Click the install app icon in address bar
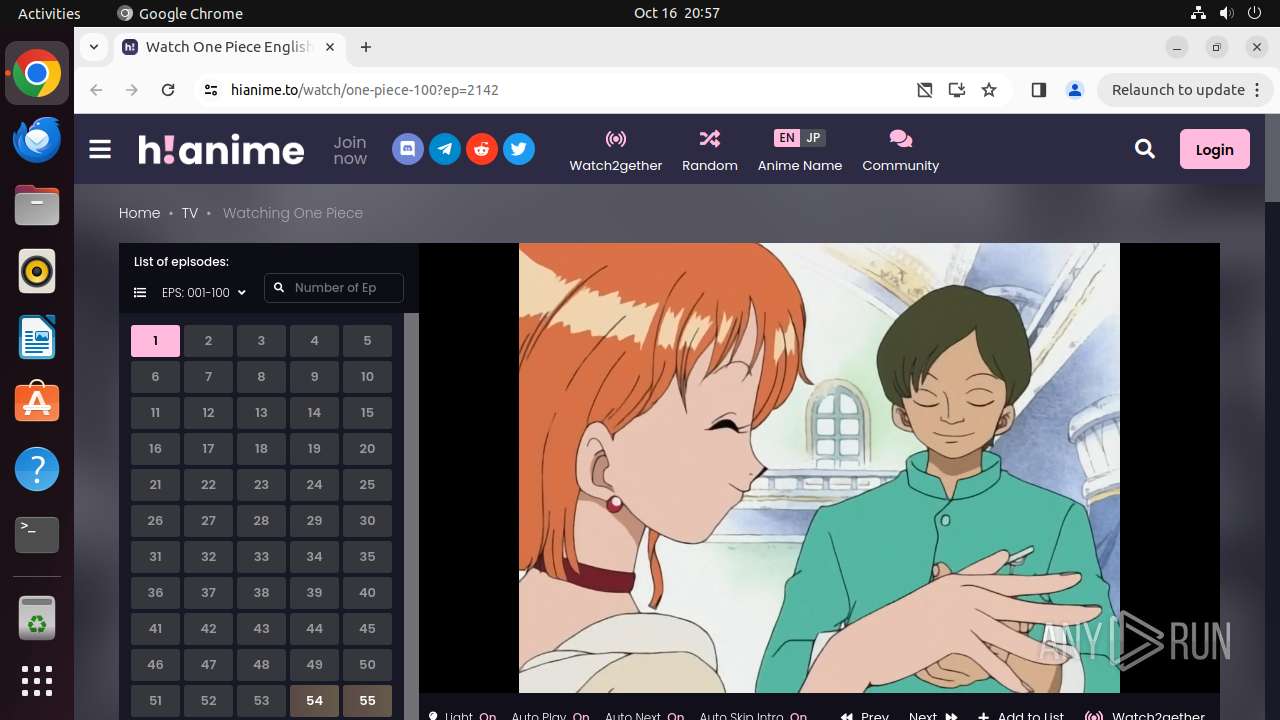Image resolution: width=1280 pixels, height=720 pixels. 957,90
